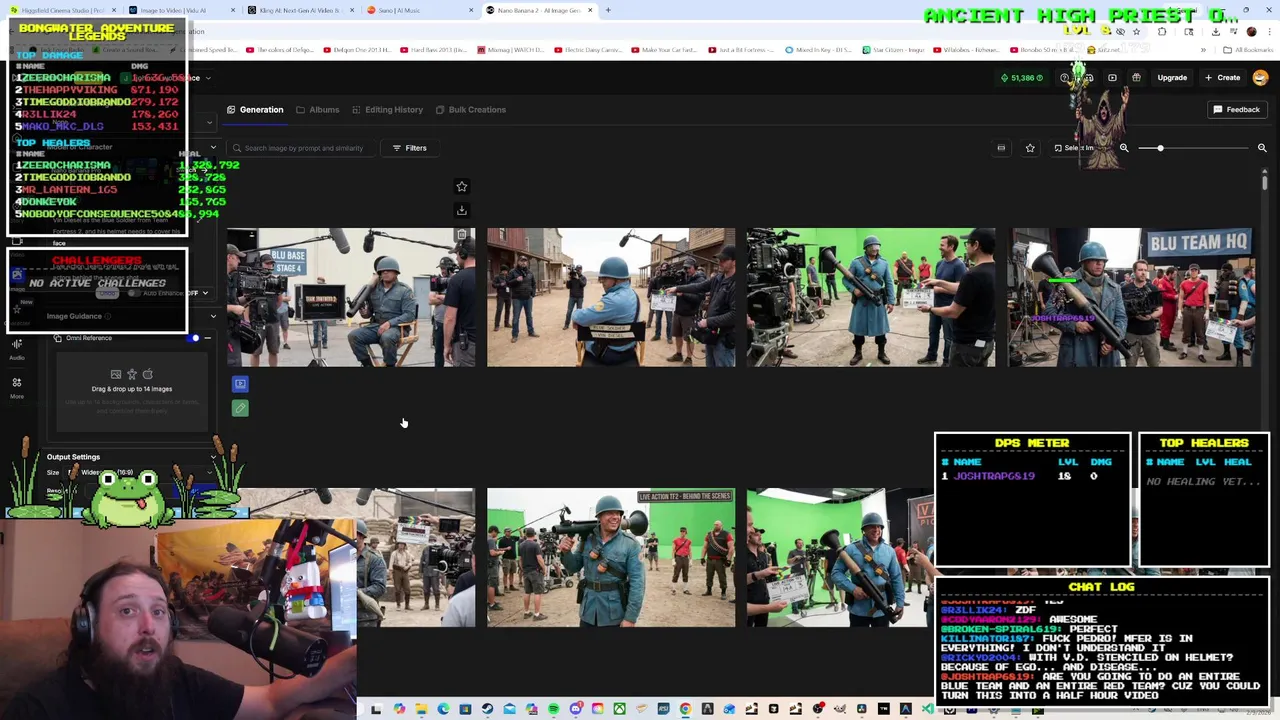1280x720 pixels.
Task: Favorite the generation group with the star icon
Action: pos(461,187)
